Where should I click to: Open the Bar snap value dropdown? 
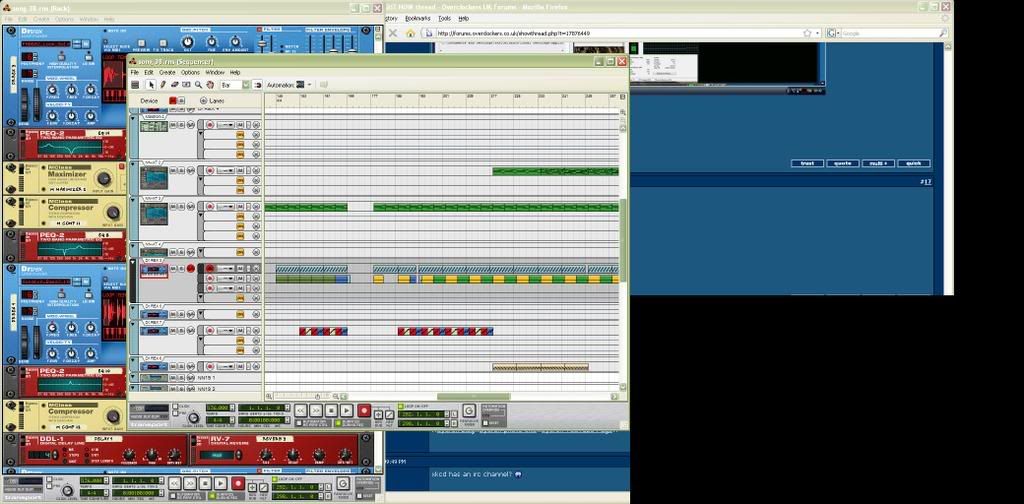pyautogui.click(x=246, y=85)
